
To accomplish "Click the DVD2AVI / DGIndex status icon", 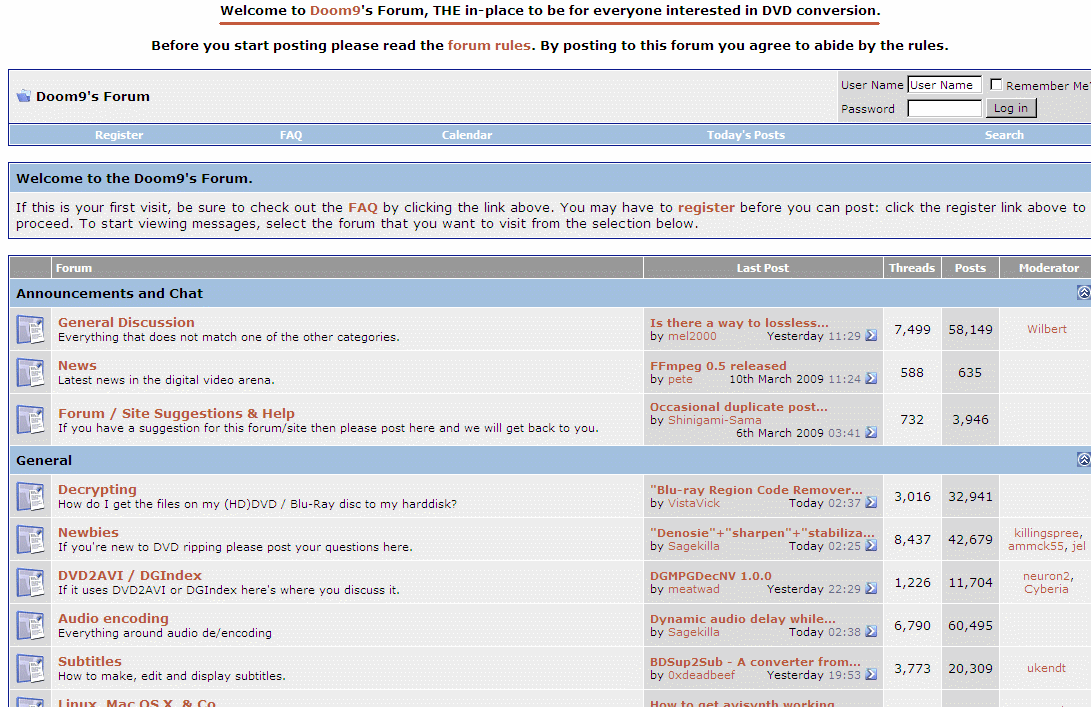I will [31, 582].
